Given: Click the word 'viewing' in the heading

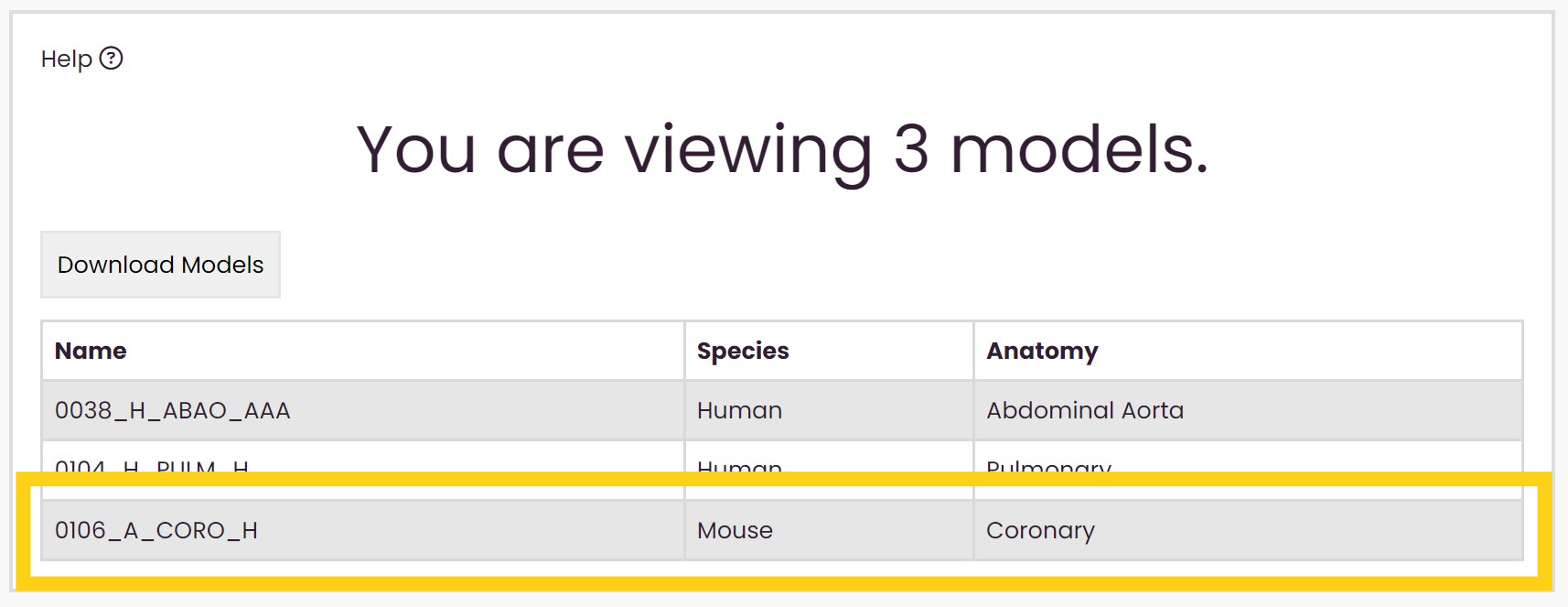Looking at the screenshot, I should [748, 153].
